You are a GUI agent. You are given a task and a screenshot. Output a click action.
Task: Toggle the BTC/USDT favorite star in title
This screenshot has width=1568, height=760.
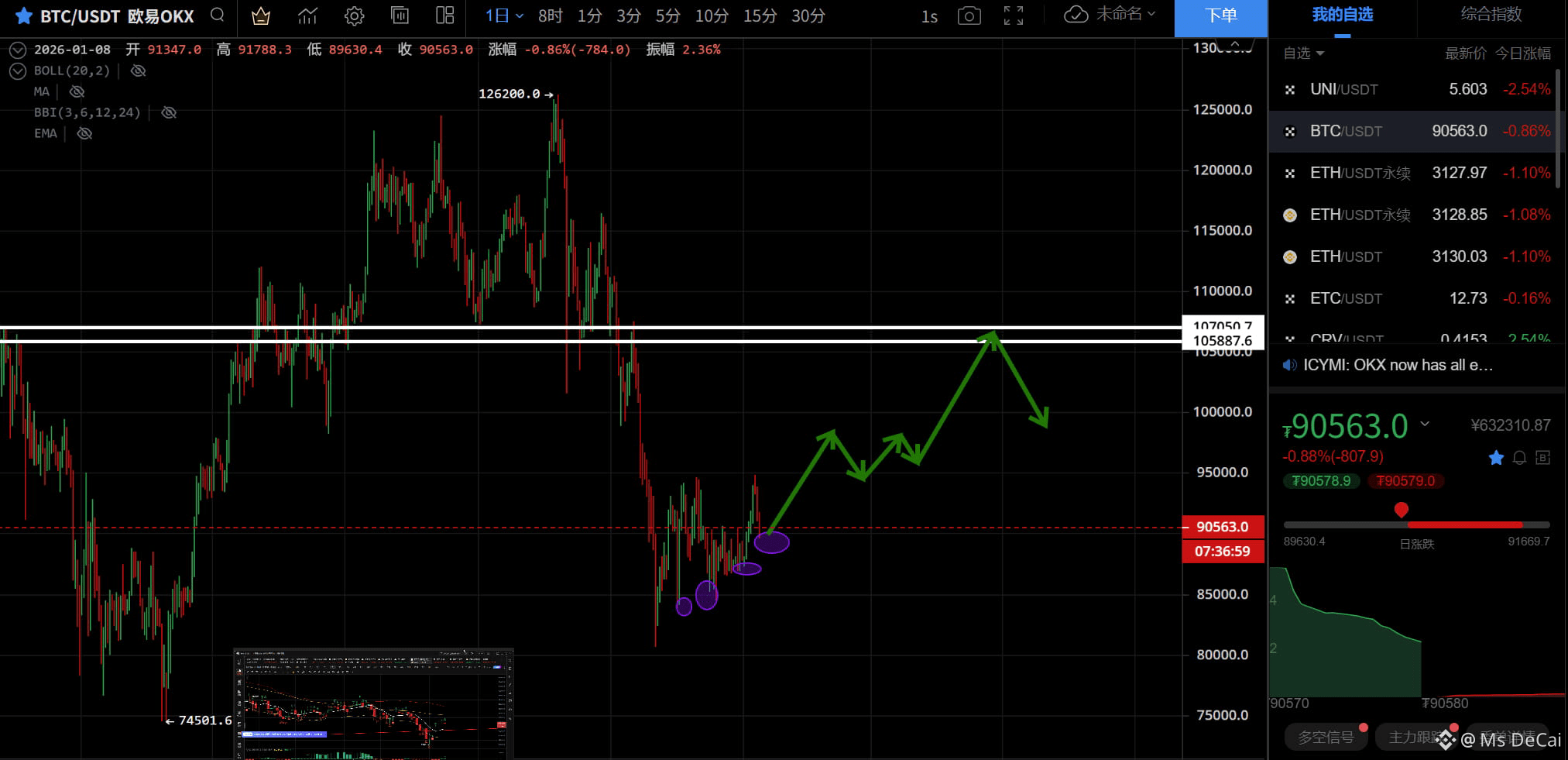24,16
